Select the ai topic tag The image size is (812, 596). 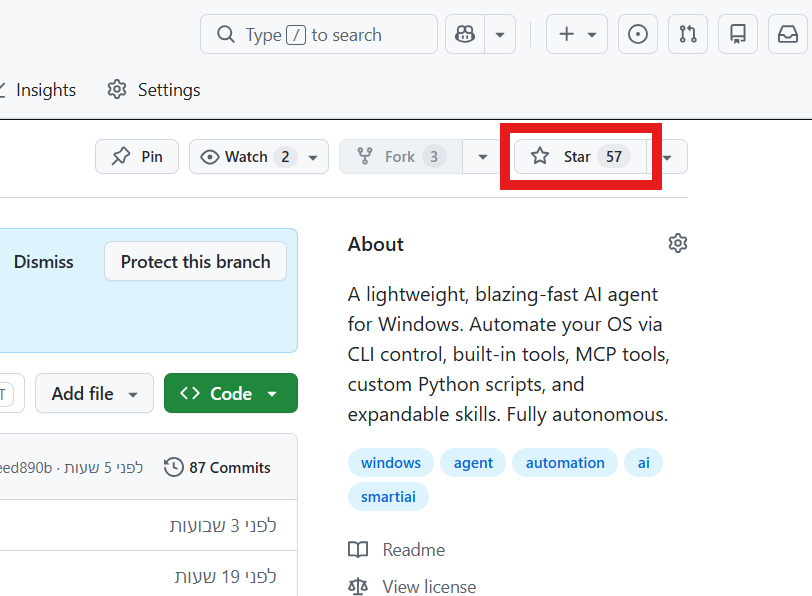point(644,462)
